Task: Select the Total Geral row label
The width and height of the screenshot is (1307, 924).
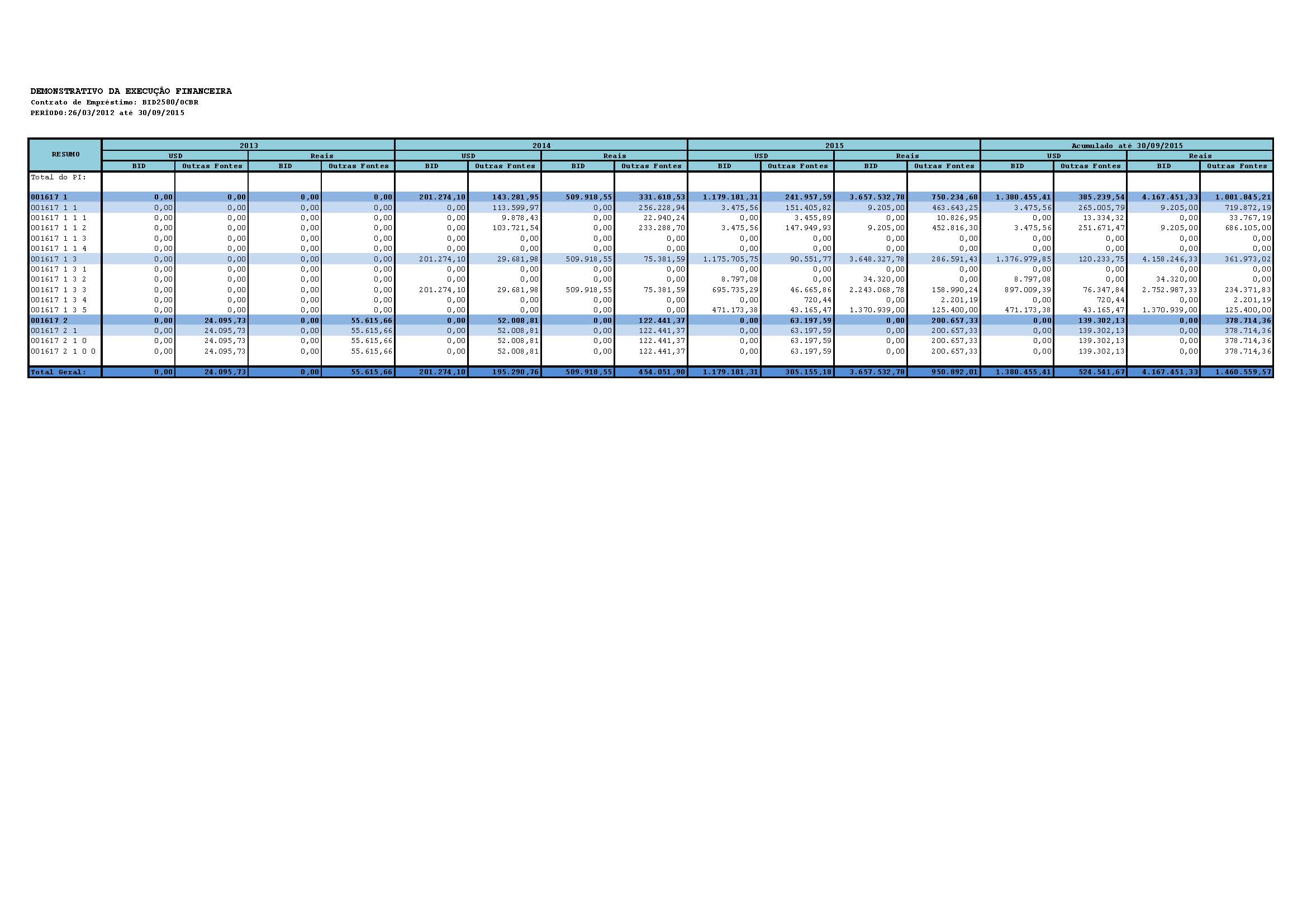Action: [x=59, y=372]
